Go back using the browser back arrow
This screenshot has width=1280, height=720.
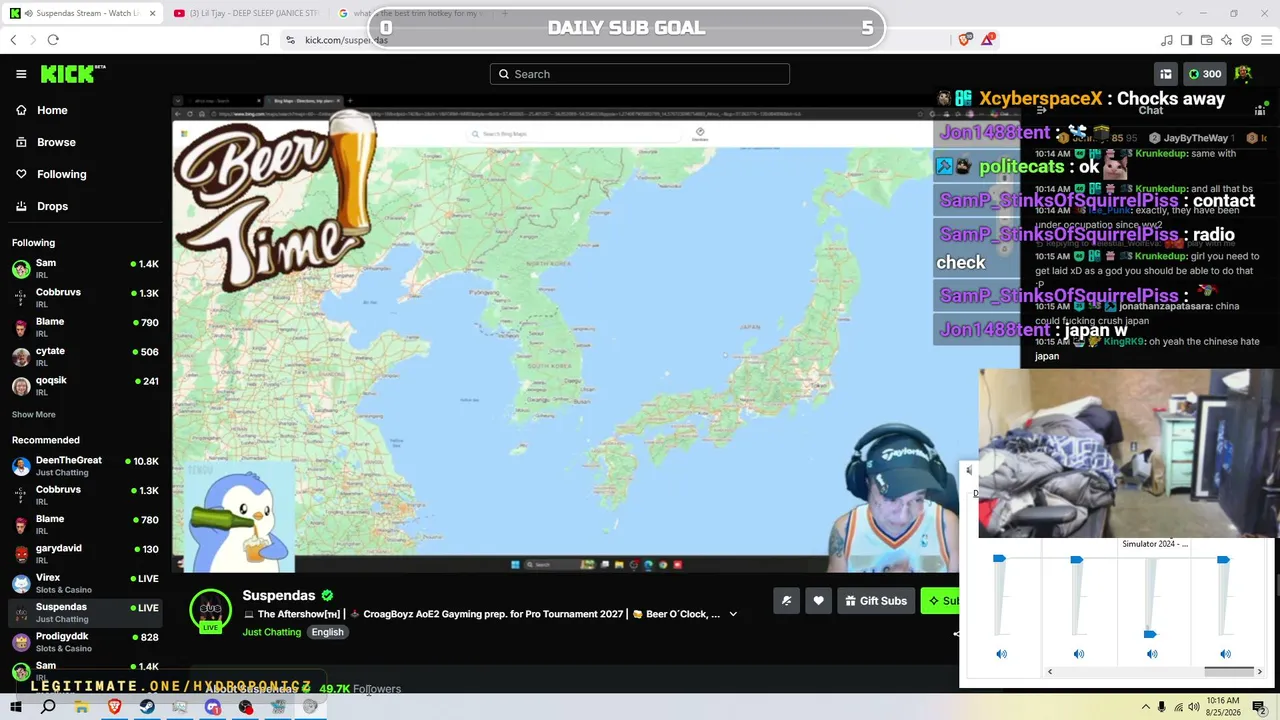click(x=13, y=40)
